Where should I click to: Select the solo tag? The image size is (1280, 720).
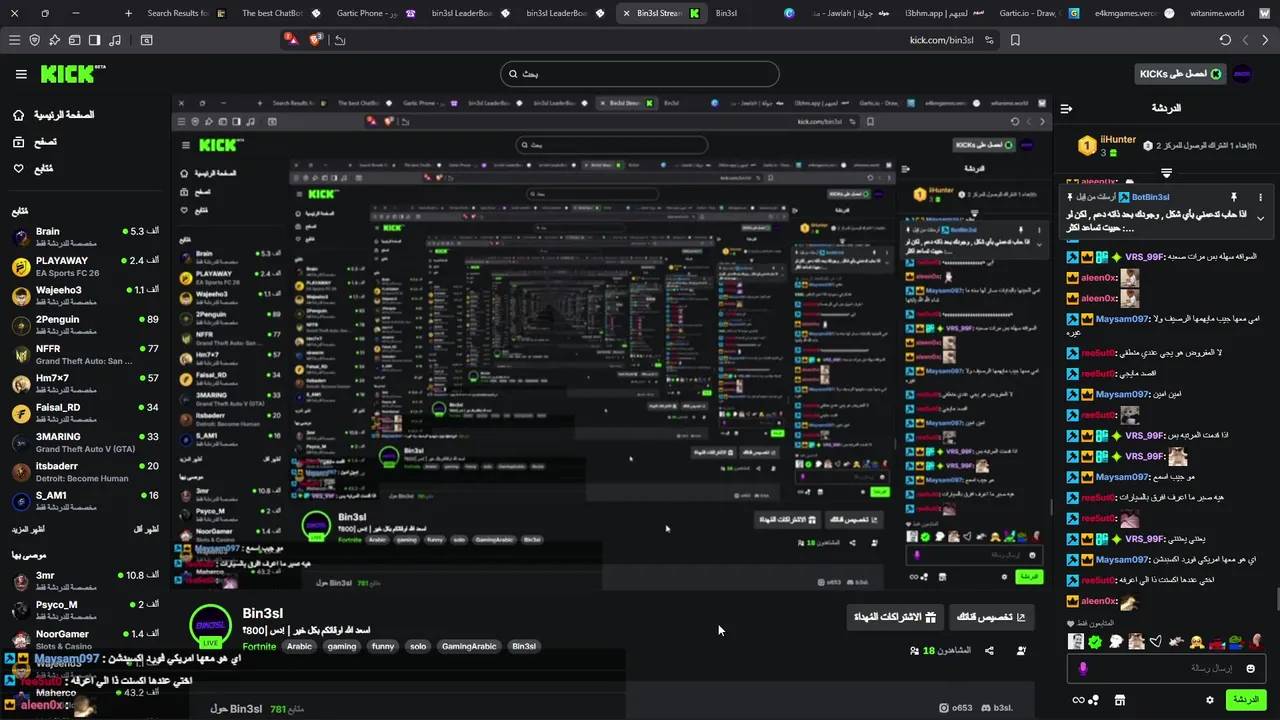tap(418, 646)
